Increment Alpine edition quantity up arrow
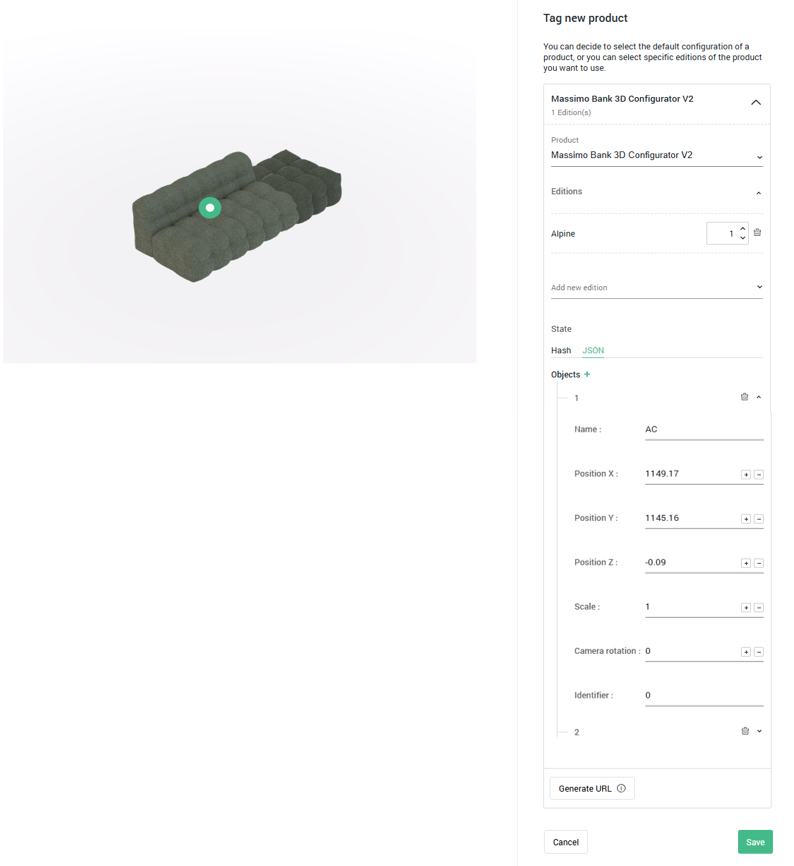 click(x=743, y=229)
